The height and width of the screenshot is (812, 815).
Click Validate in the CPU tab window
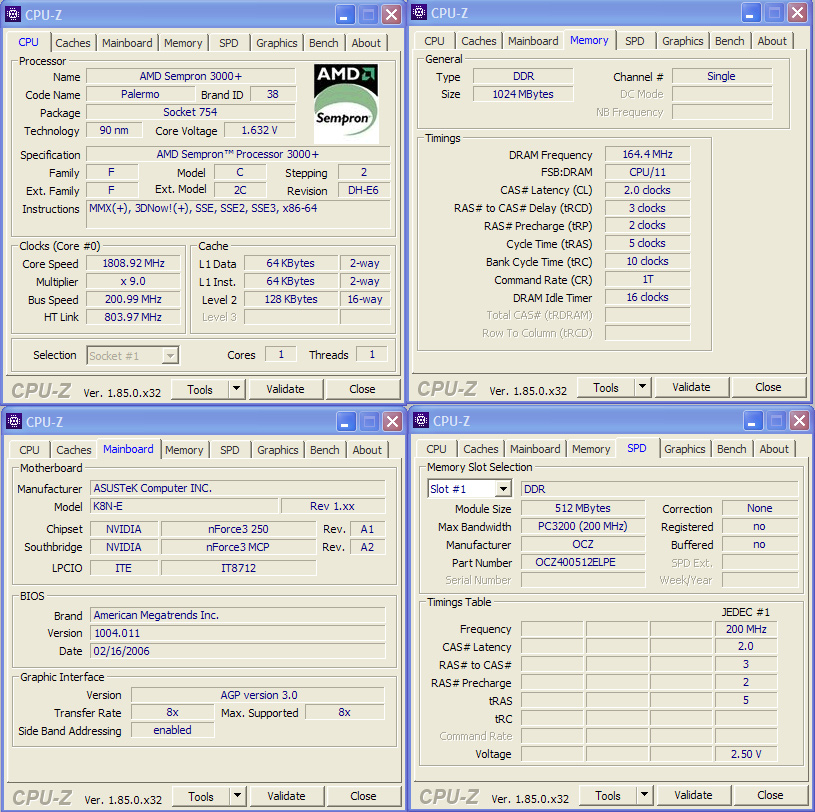point(285,389)
